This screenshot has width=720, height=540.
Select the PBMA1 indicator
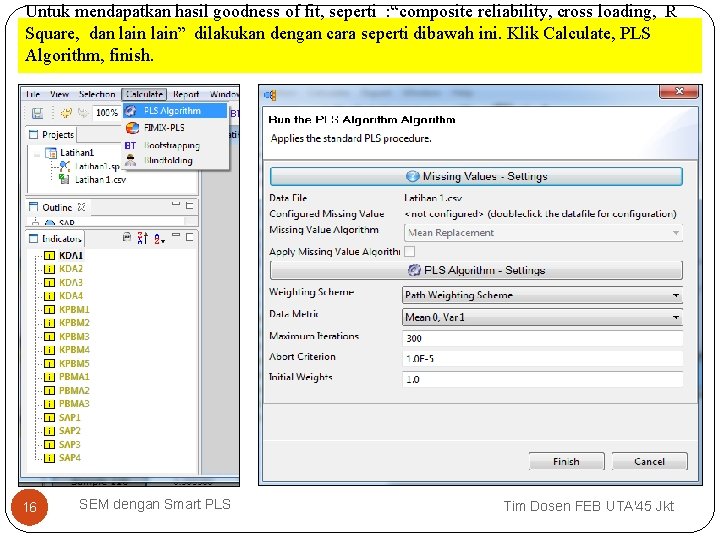coord(74,377)
